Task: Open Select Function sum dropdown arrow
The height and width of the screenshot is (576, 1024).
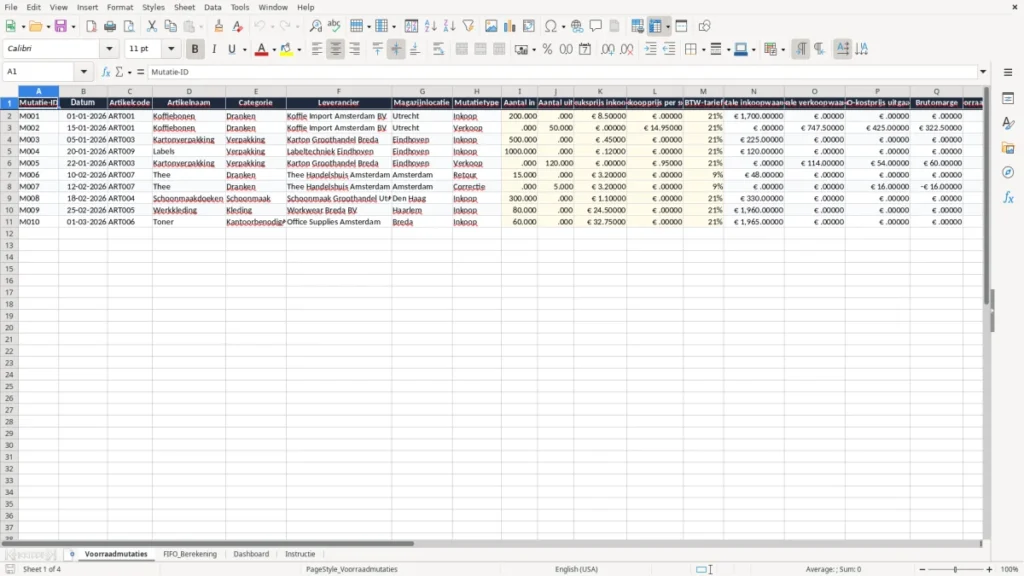Action: [x=129, y=72]
